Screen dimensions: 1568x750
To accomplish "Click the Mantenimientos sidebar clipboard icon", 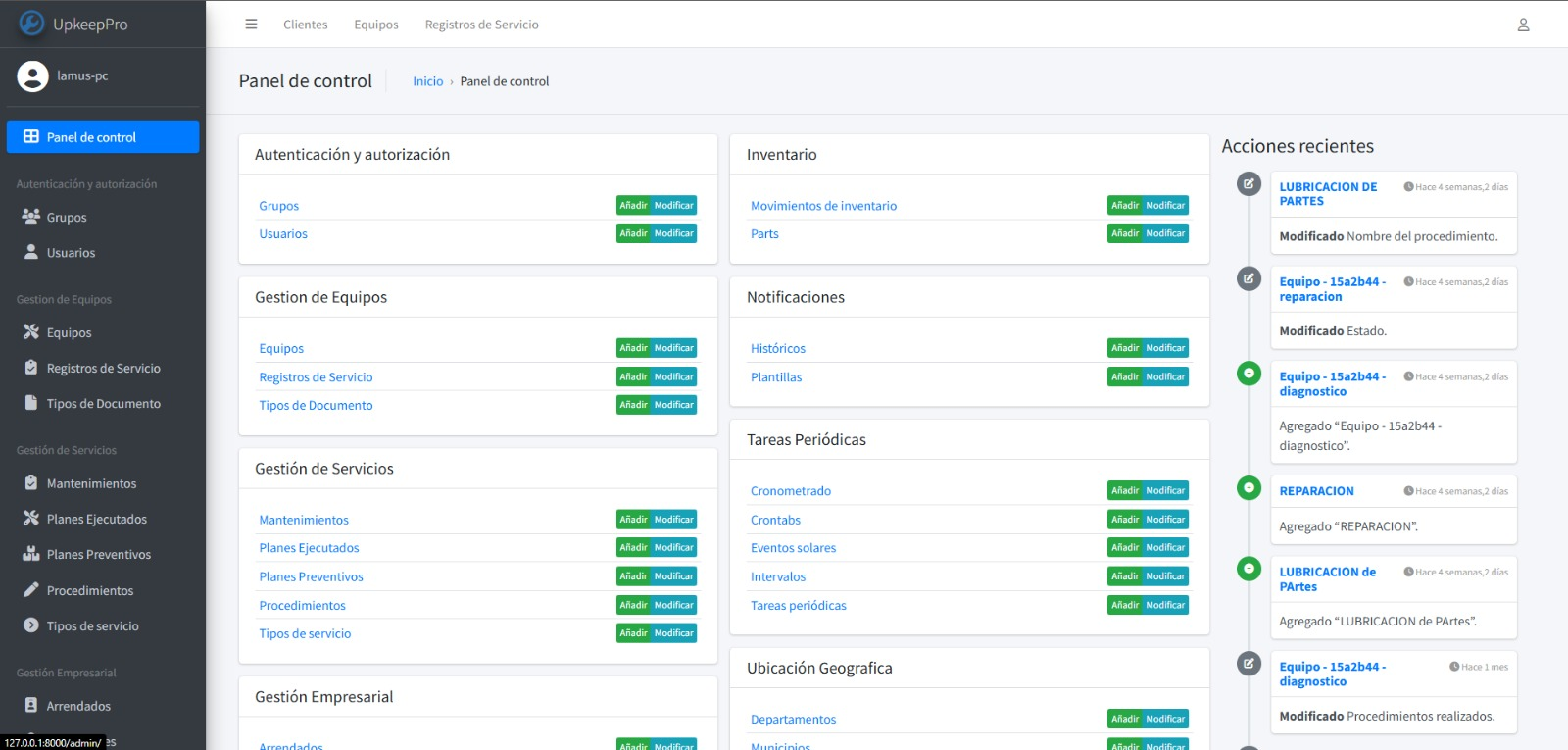I will point(31,483).
